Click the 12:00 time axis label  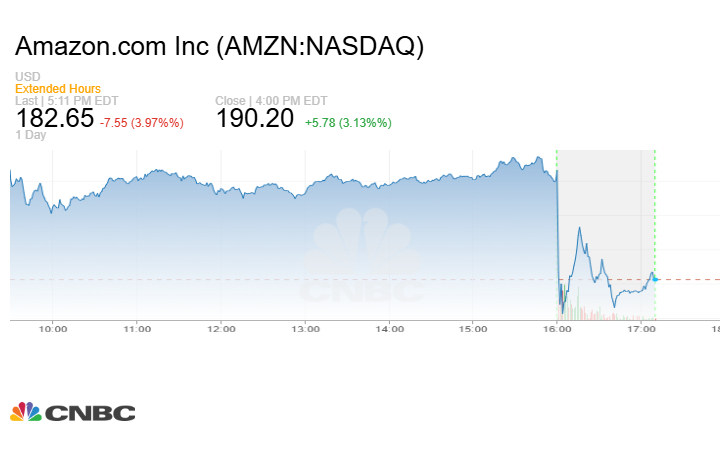click(221, 328)
